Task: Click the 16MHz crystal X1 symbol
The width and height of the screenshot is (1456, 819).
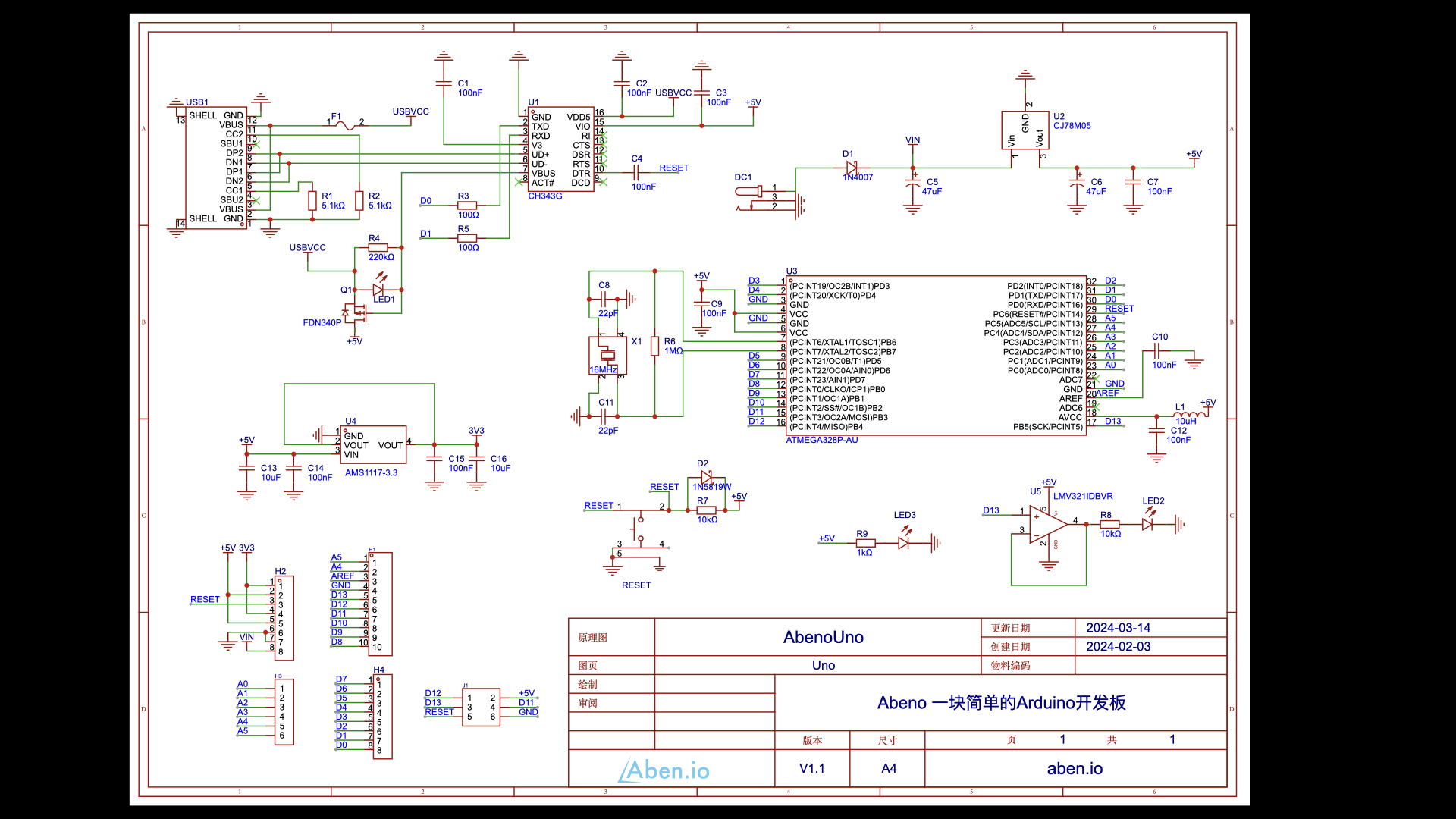Action: (607, 356)
